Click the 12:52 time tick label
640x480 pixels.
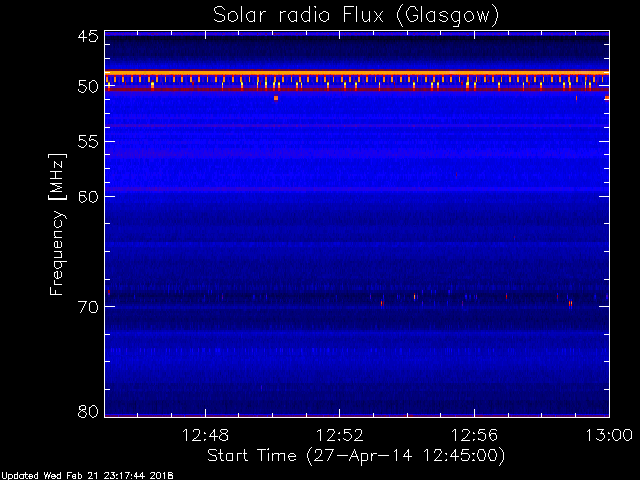tap(340, 435)
